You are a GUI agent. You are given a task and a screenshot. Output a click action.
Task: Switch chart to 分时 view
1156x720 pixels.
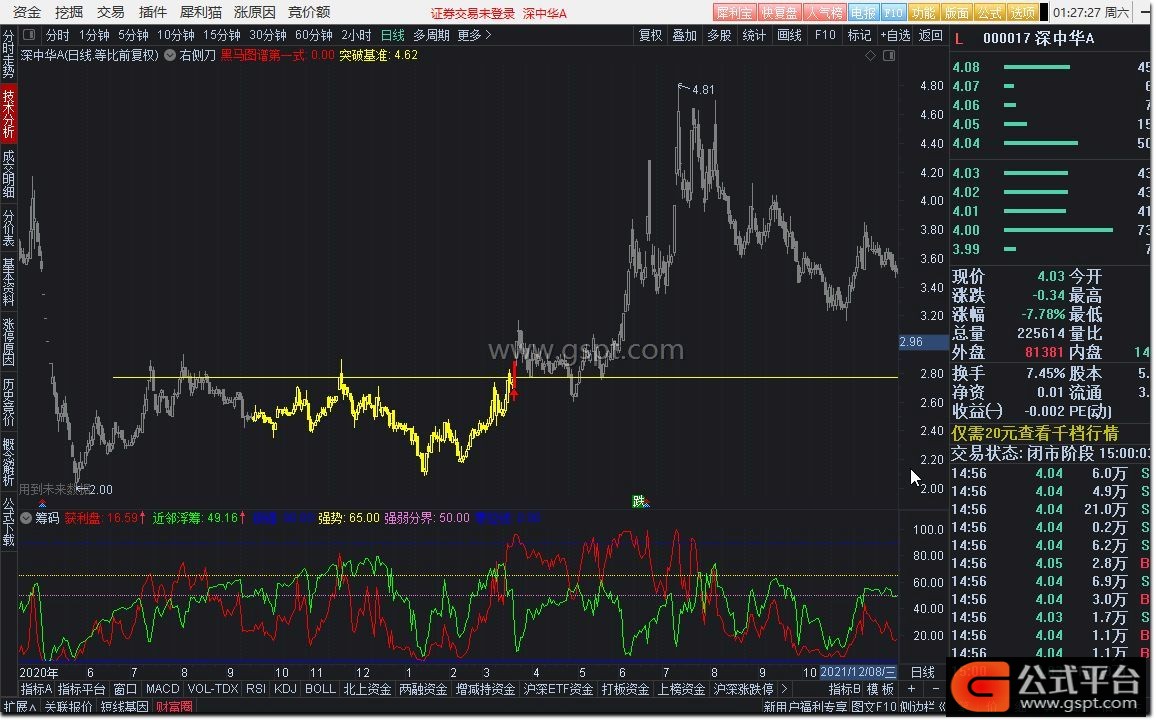tap(58, 35)
